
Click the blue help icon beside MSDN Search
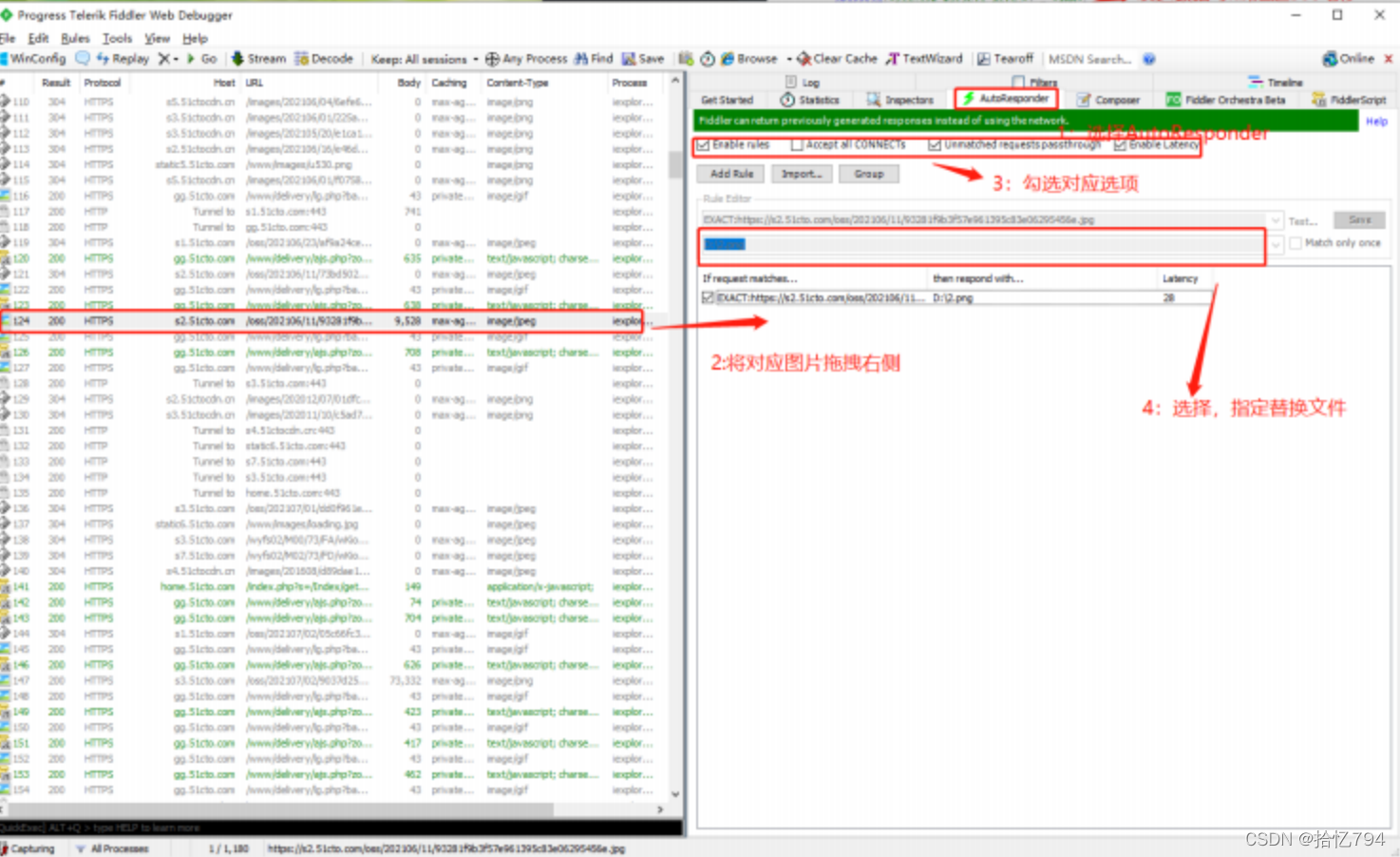click(1149, 59)
